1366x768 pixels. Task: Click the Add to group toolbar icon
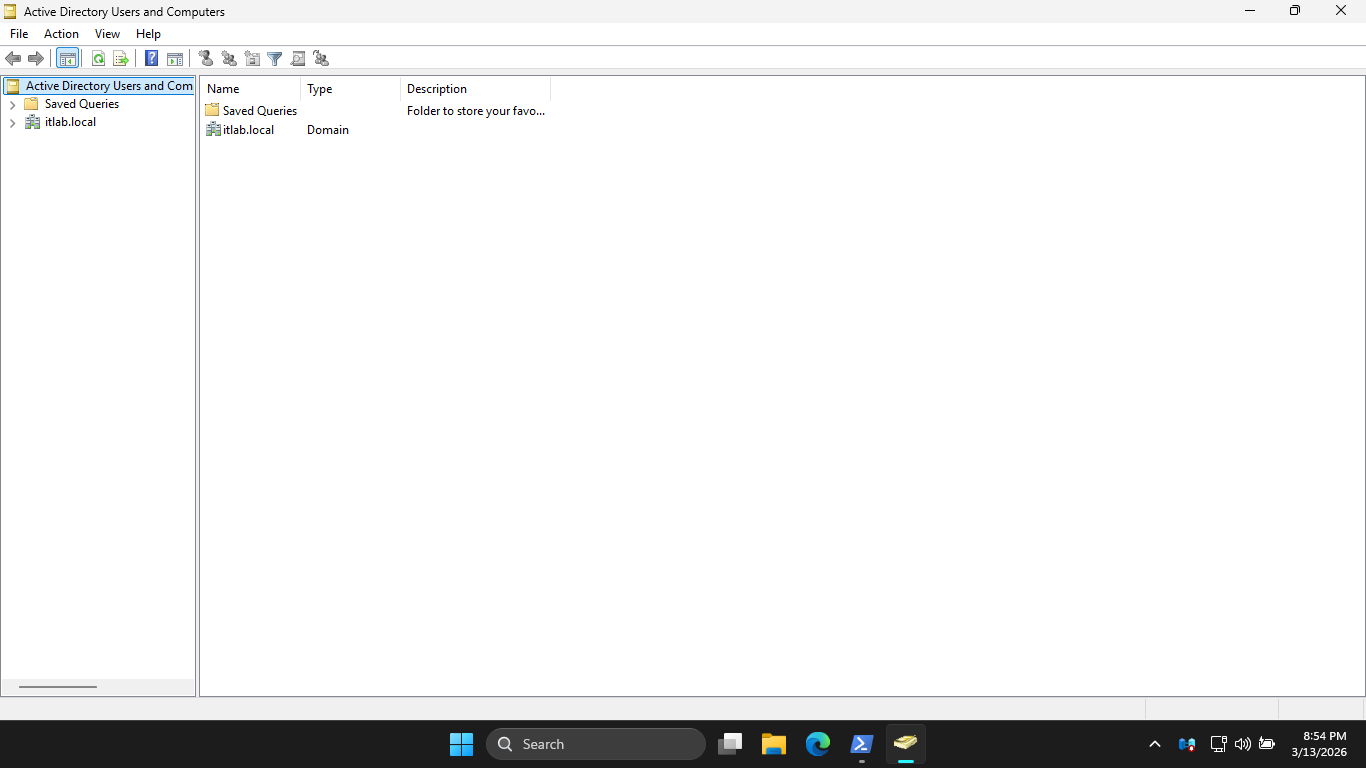(x=321, y=59)
